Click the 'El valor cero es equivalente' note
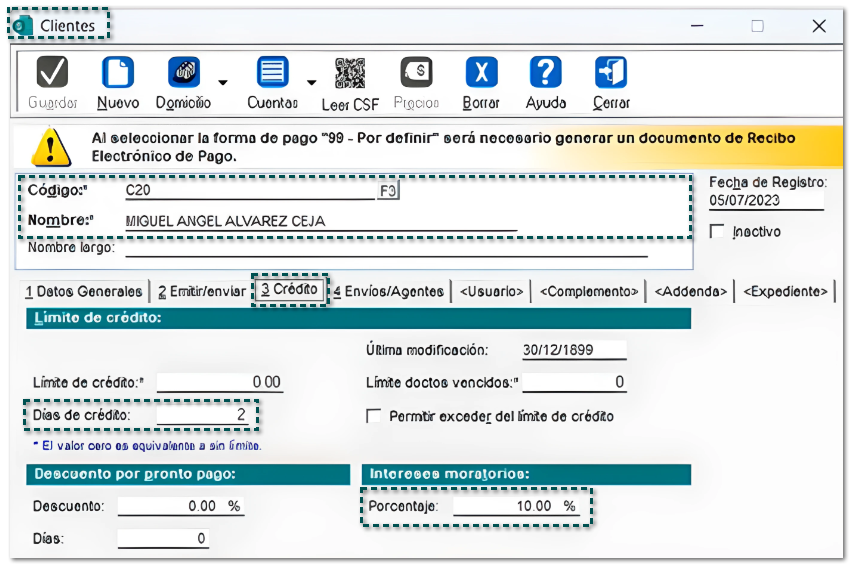This screenshot has width=852, height=567. (x=147, y=446)
